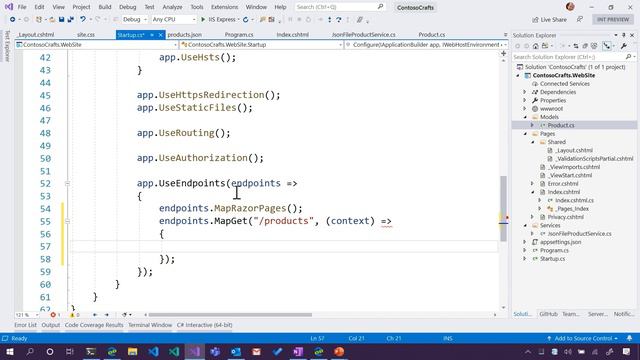
Task: Open OneNote from the taskbar
Action: 298,351
